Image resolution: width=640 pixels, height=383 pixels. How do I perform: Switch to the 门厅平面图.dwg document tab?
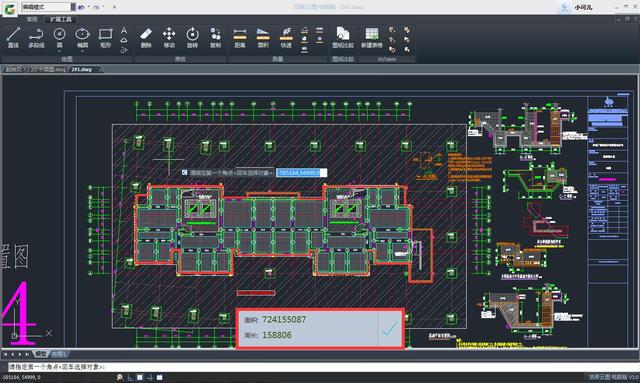click(x=47, y=69)
